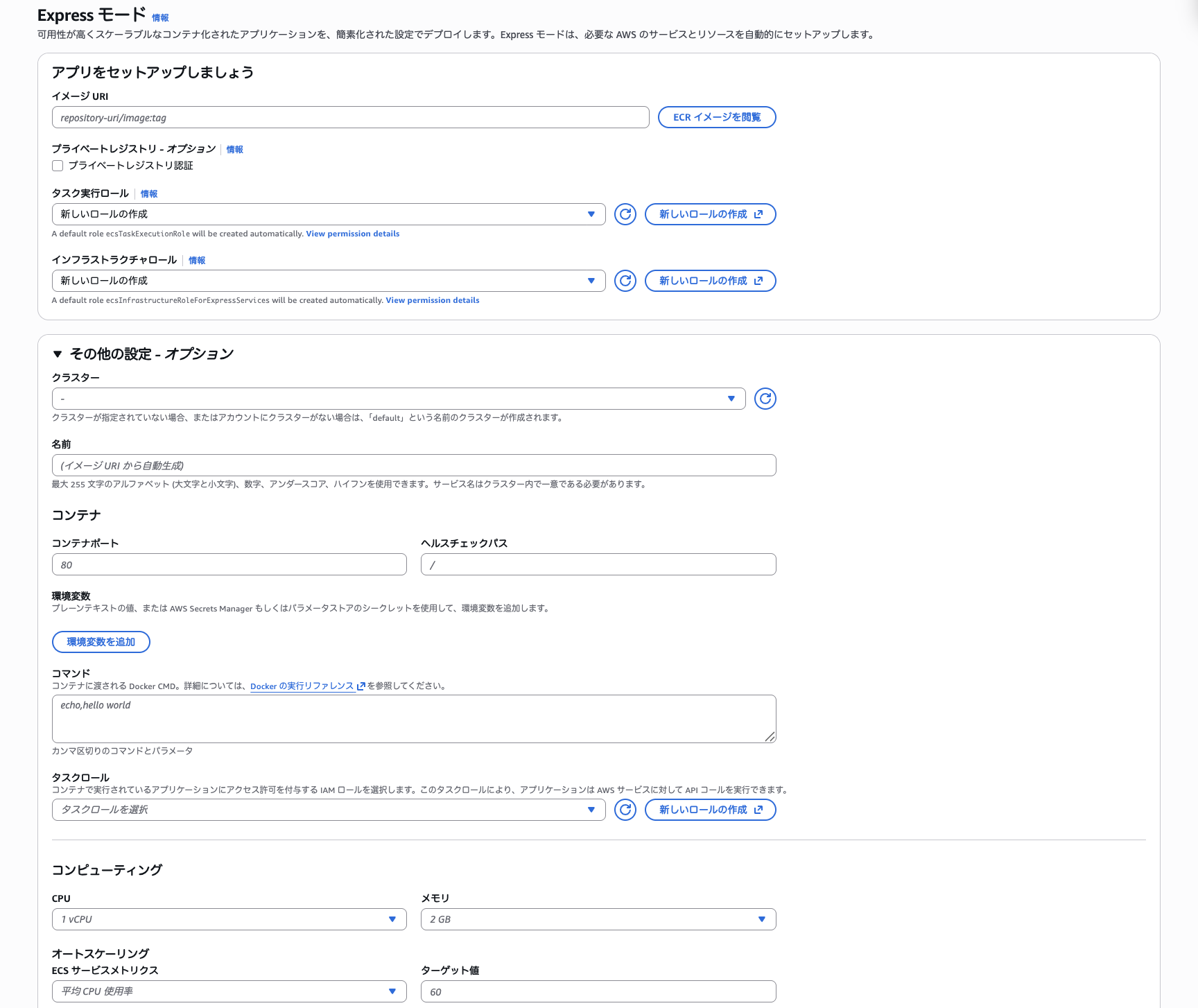This screenshot has width=1198, height=1008.
Task: Refresh the タスクロール selection list
Action: pos(624,809)
